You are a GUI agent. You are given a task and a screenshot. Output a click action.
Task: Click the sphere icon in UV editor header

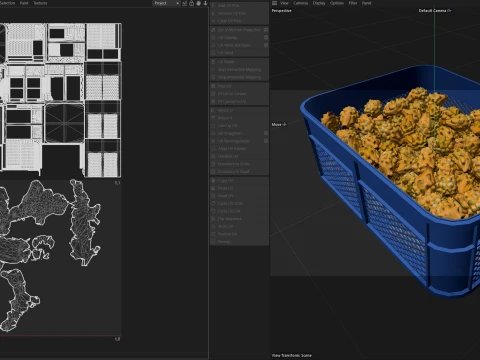point(198,3)
